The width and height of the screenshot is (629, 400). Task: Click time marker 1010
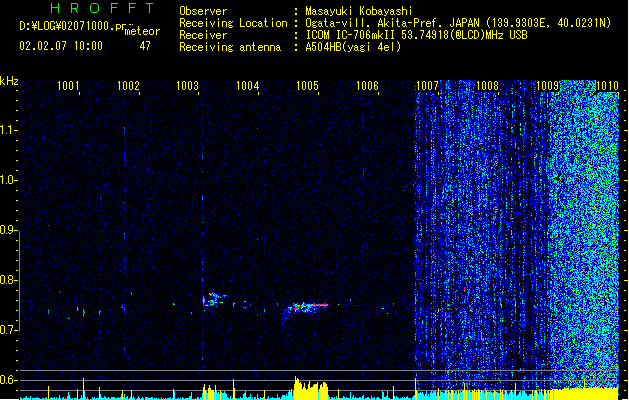tap(607, 85)
